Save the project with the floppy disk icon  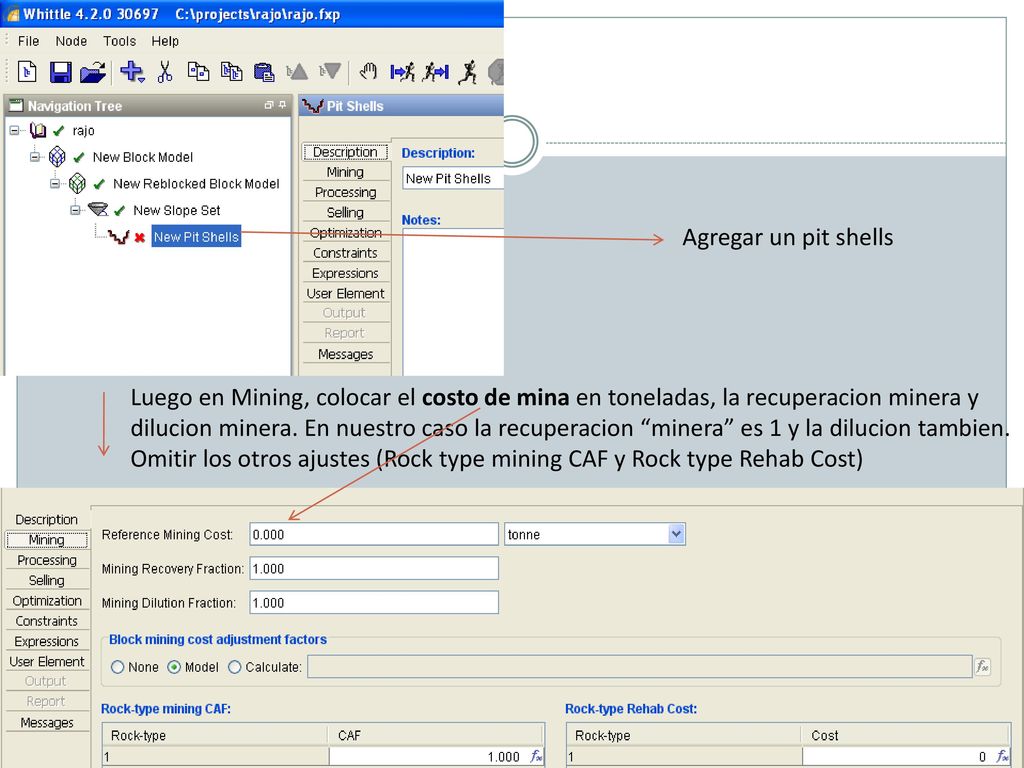click(x=61, y=71)
